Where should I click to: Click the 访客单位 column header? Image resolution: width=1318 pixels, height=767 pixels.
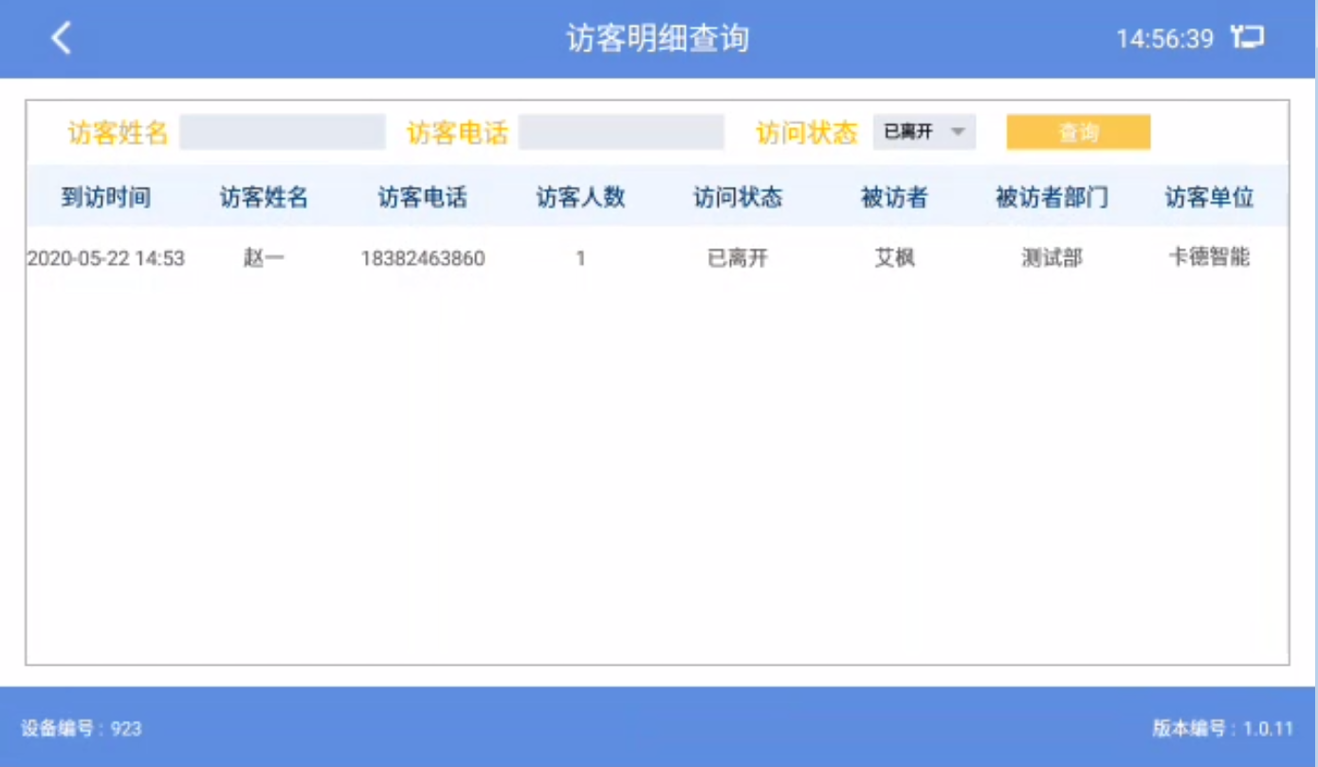1209,197
